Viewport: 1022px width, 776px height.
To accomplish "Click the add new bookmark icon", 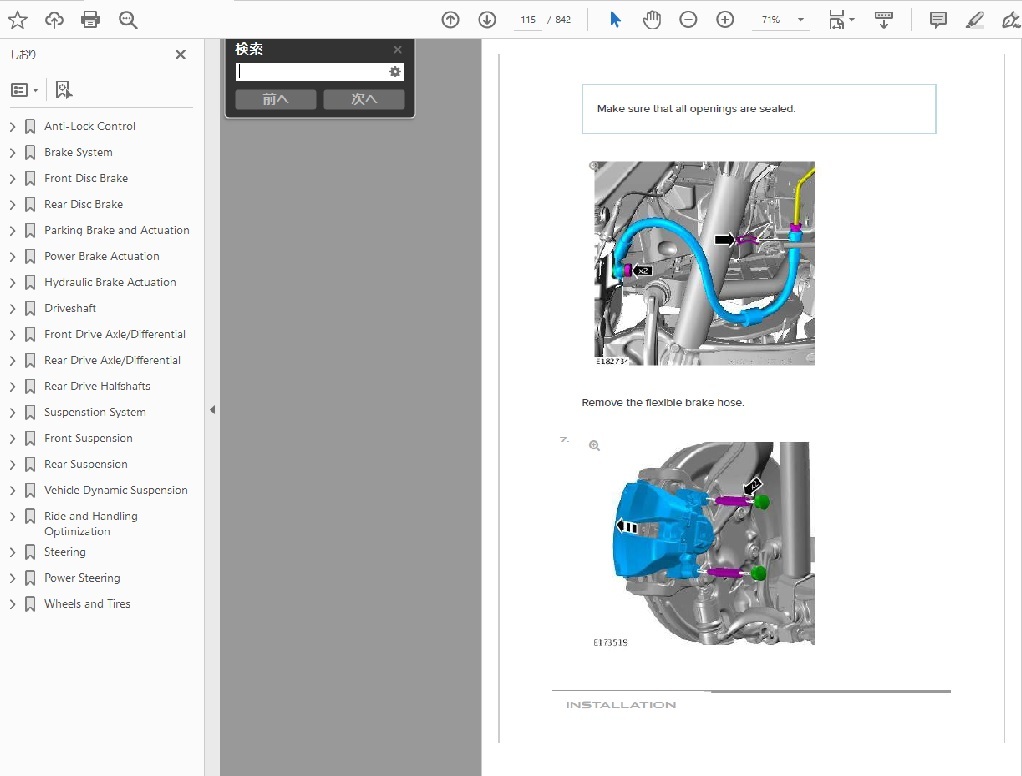I will click(x=63, y=90).
